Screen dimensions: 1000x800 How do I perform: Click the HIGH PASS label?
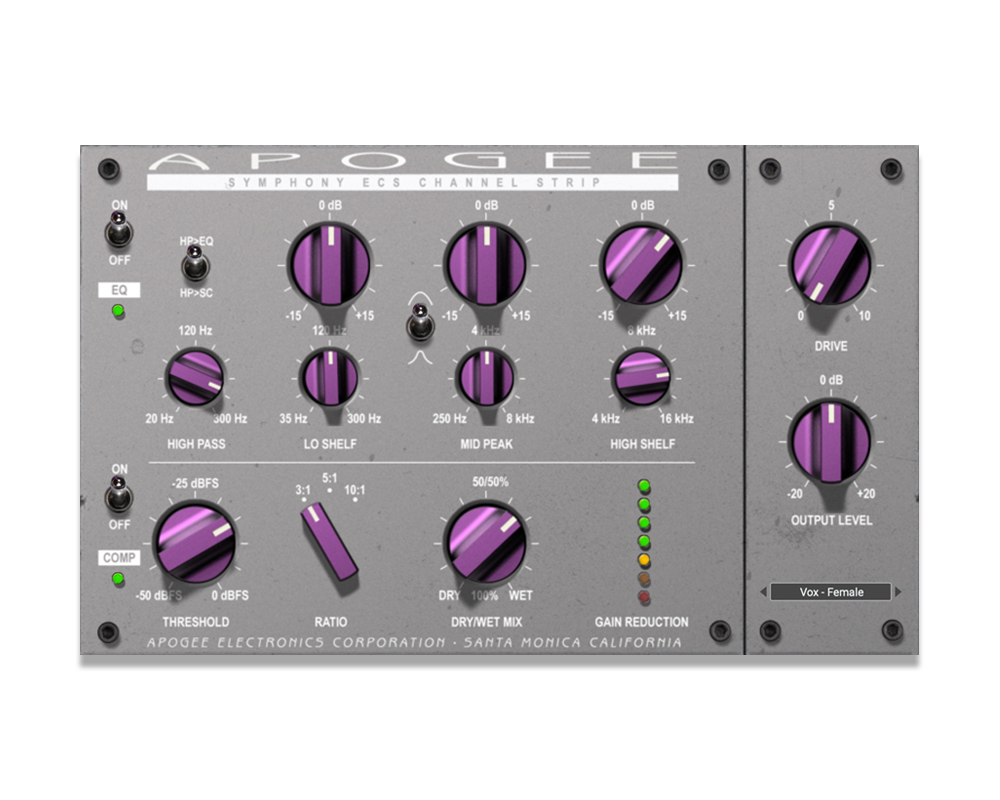coord(196,444)
